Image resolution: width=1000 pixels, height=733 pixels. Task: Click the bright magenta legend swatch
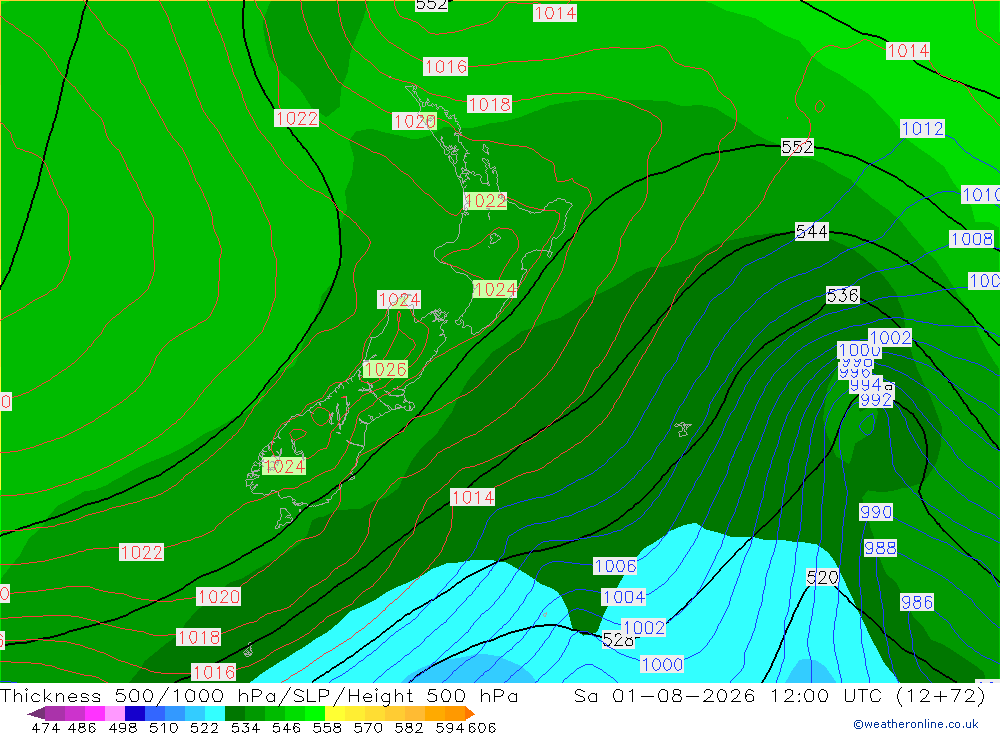tap(95, 713)
